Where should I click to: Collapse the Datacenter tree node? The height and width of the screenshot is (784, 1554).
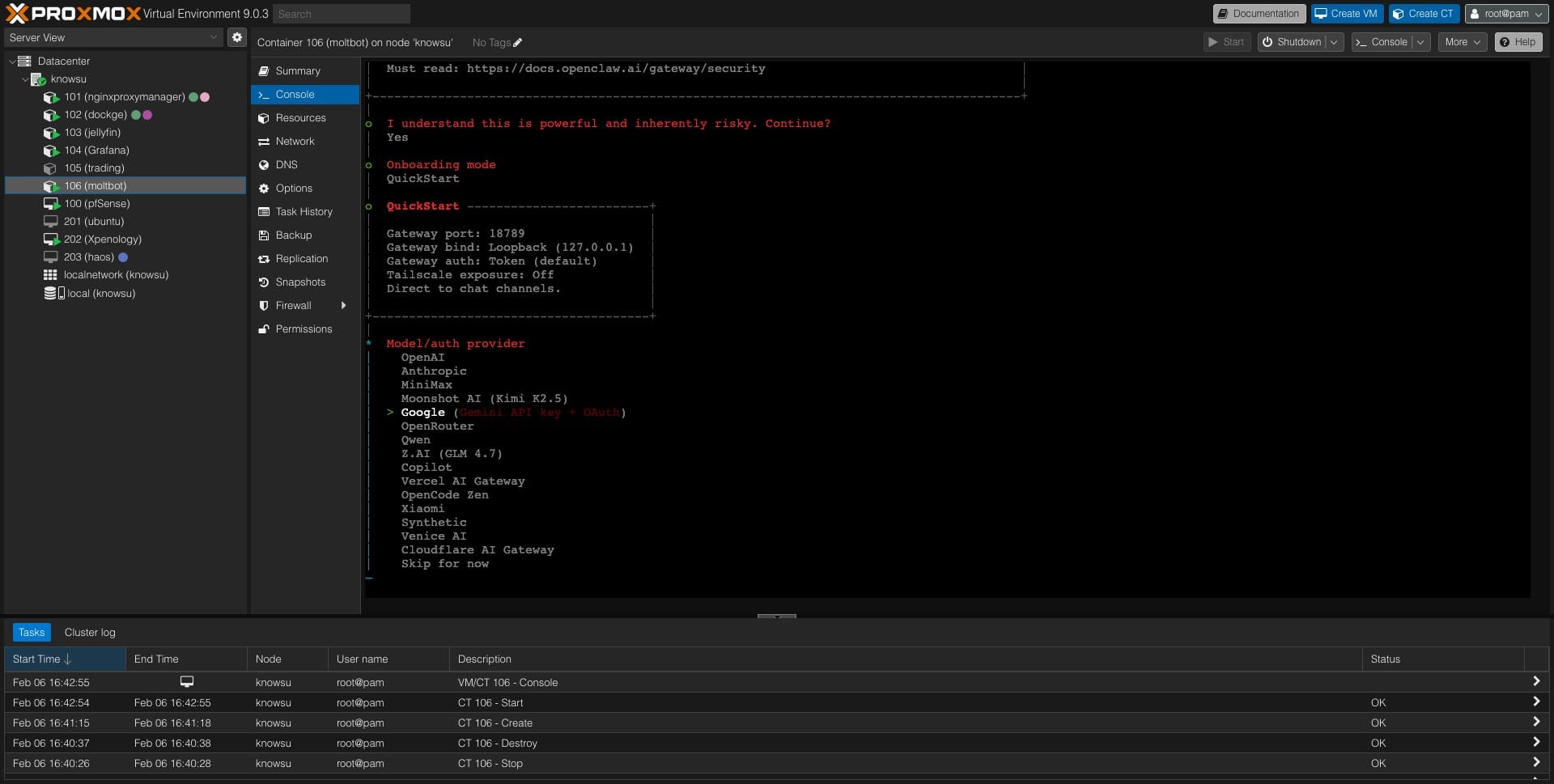click(x=12, y=61)
